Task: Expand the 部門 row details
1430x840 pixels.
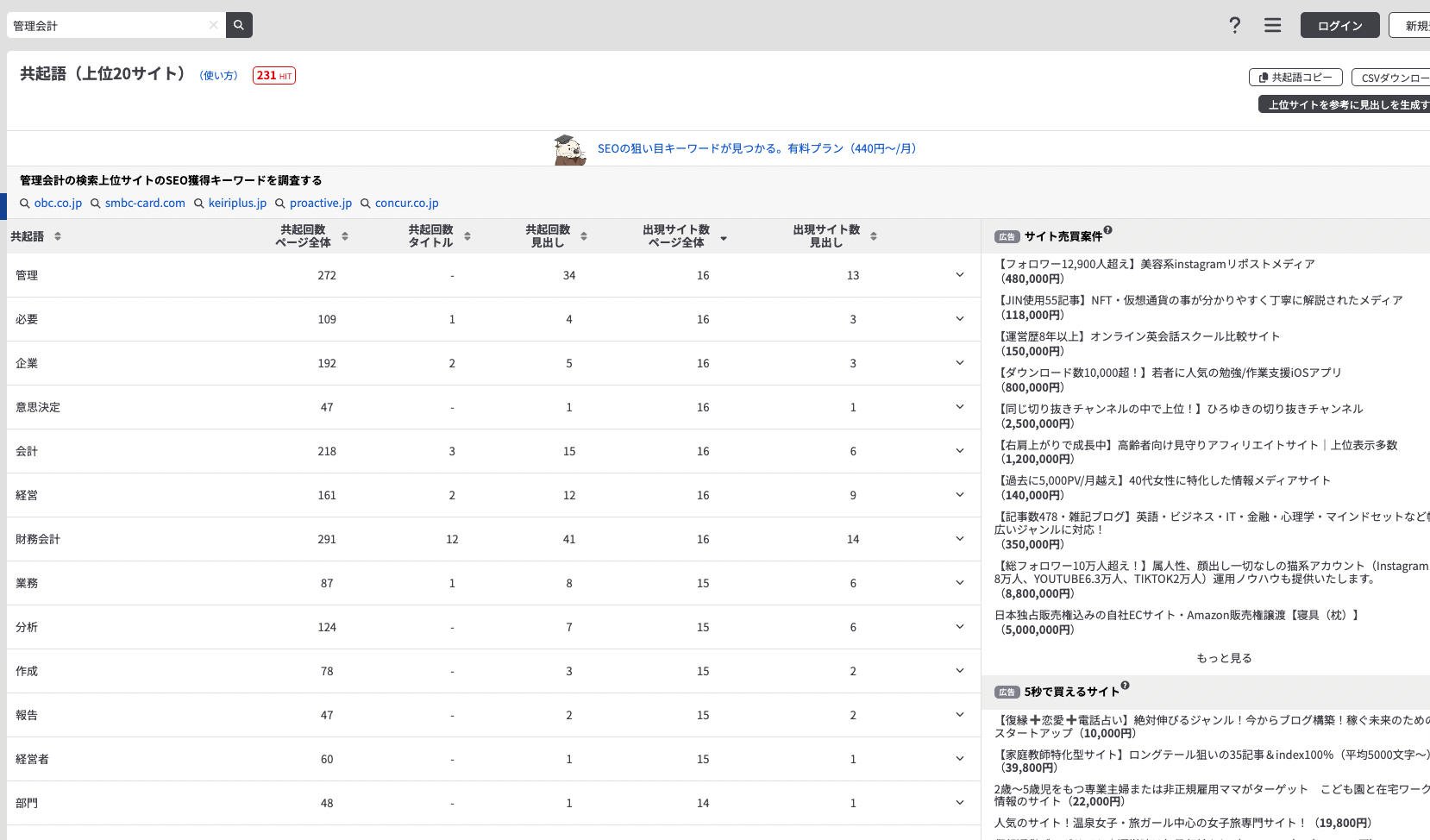Action: (x=959, y=803)
